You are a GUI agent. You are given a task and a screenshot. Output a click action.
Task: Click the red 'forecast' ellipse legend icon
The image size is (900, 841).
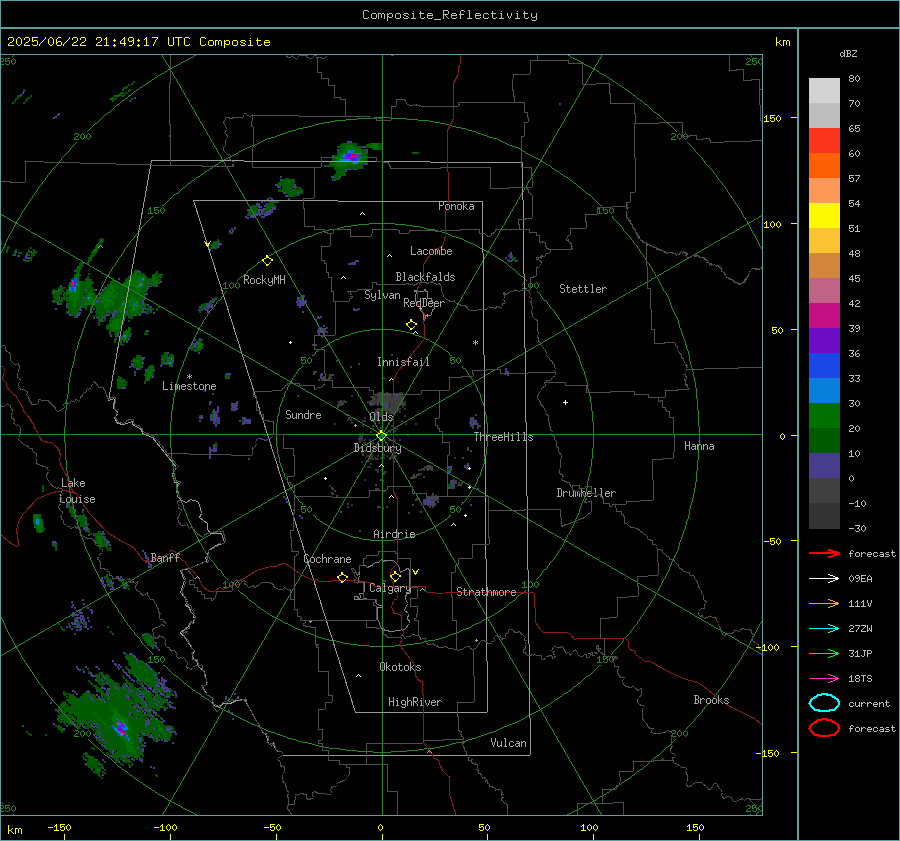click(x=824, y=728)
